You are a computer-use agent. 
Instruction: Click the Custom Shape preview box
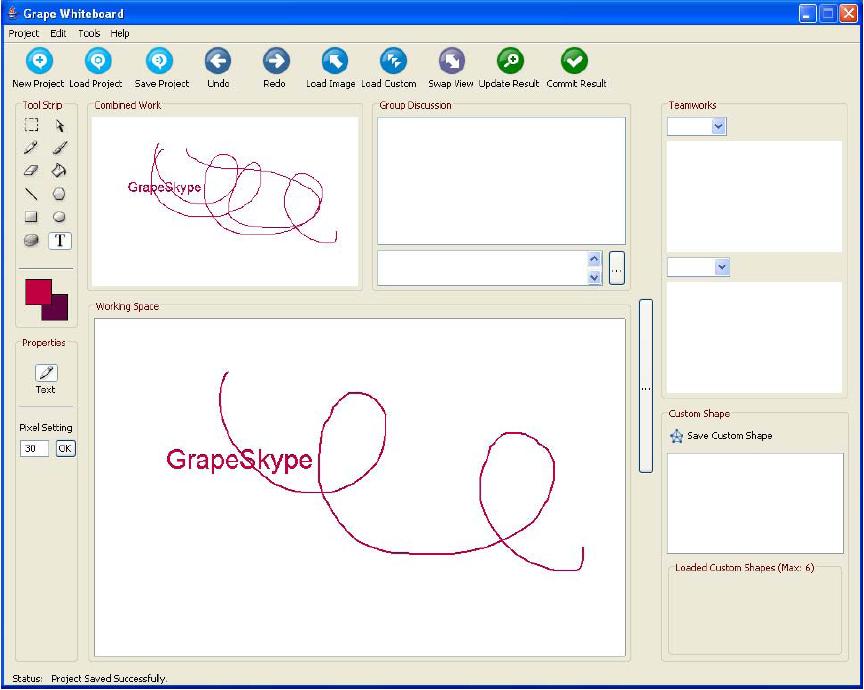(755, 503)
